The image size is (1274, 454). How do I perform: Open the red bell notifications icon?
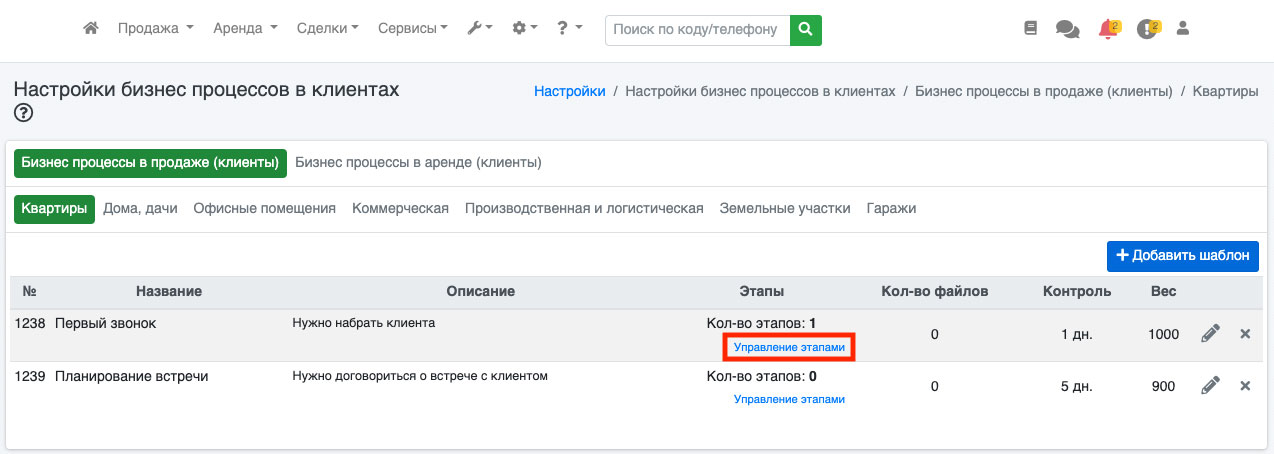pos(1108,29)
